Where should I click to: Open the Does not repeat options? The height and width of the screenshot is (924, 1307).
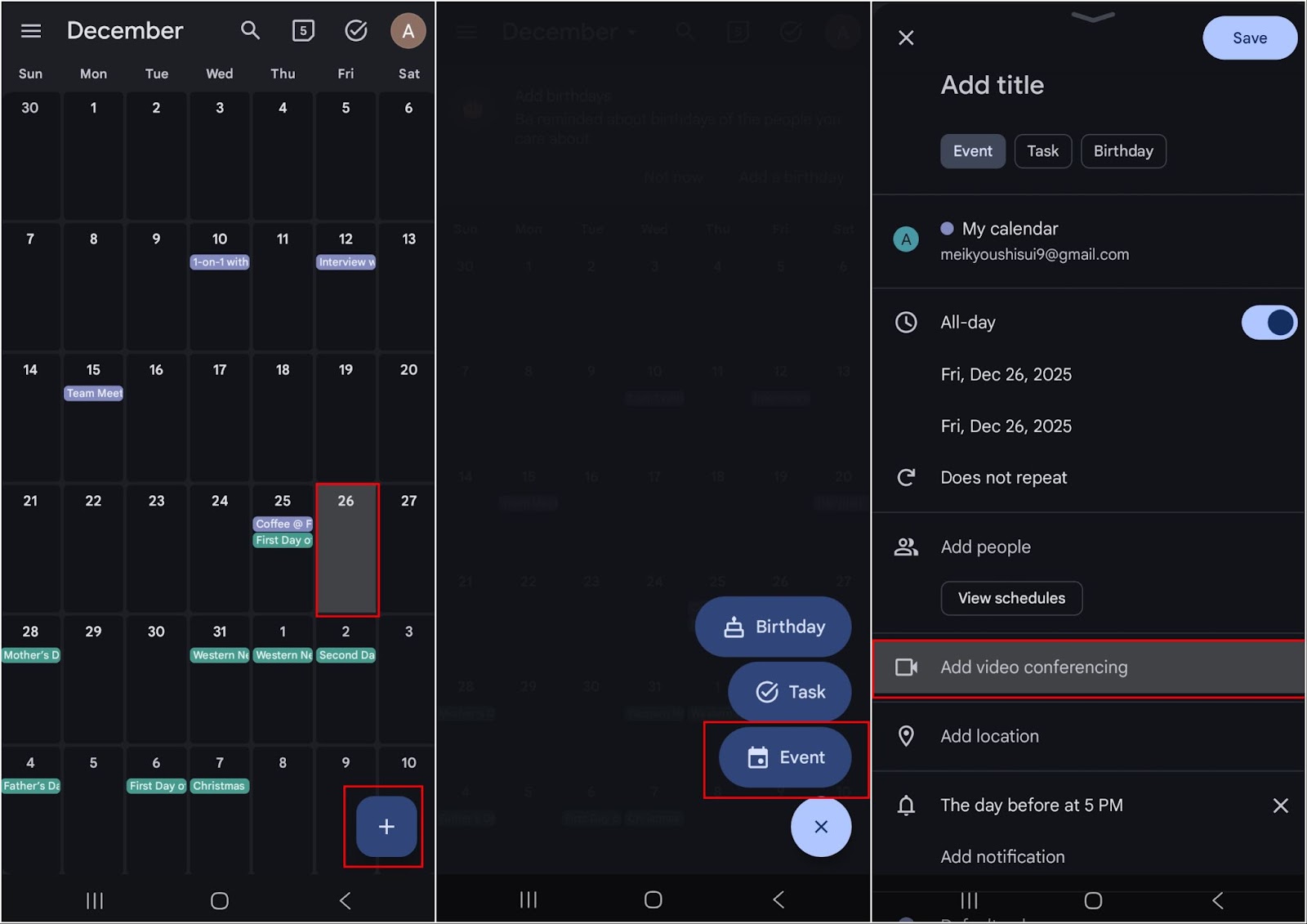(1004, 478)
